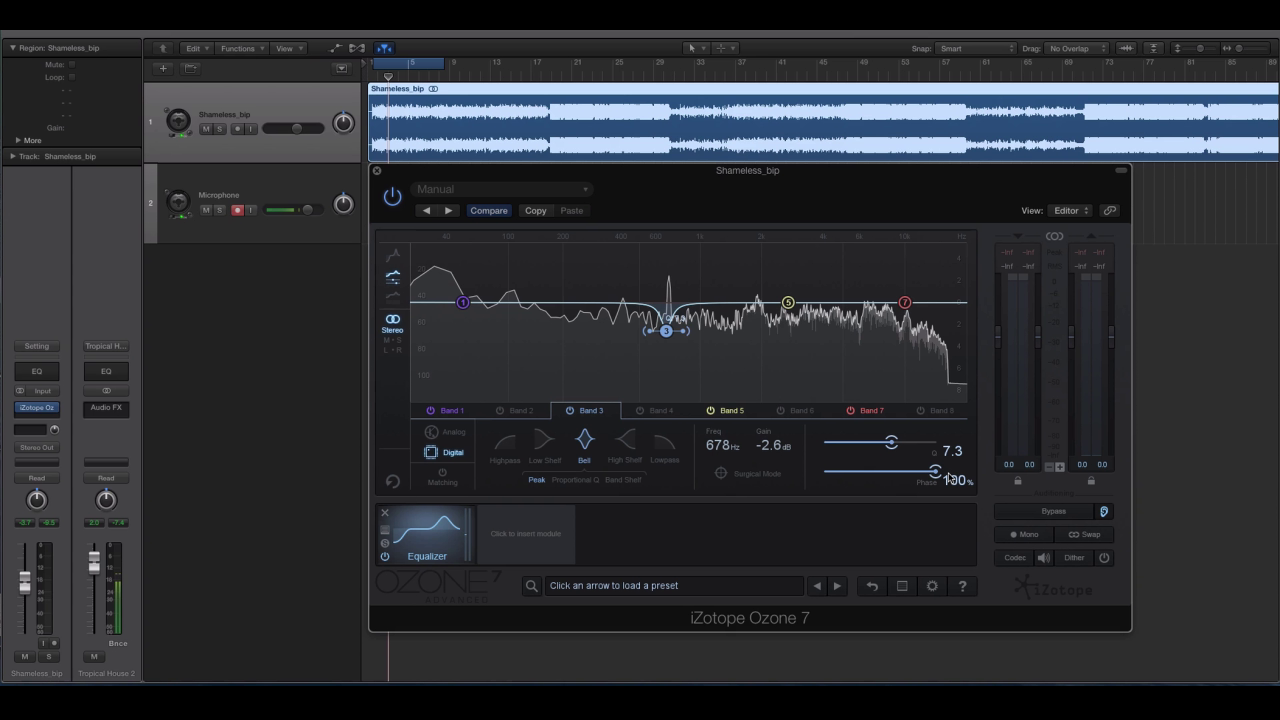Open the Functions menu dropdown
Image resolution: width=1280 pixels, height=720 pixels.
click(x=242, y=48)
